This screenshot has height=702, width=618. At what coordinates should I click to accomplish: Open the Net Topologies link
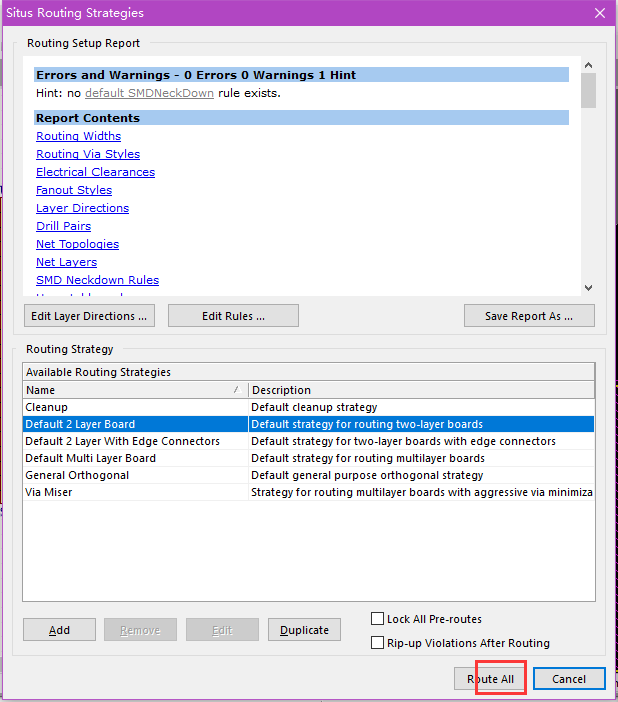[x=77, y=244]
